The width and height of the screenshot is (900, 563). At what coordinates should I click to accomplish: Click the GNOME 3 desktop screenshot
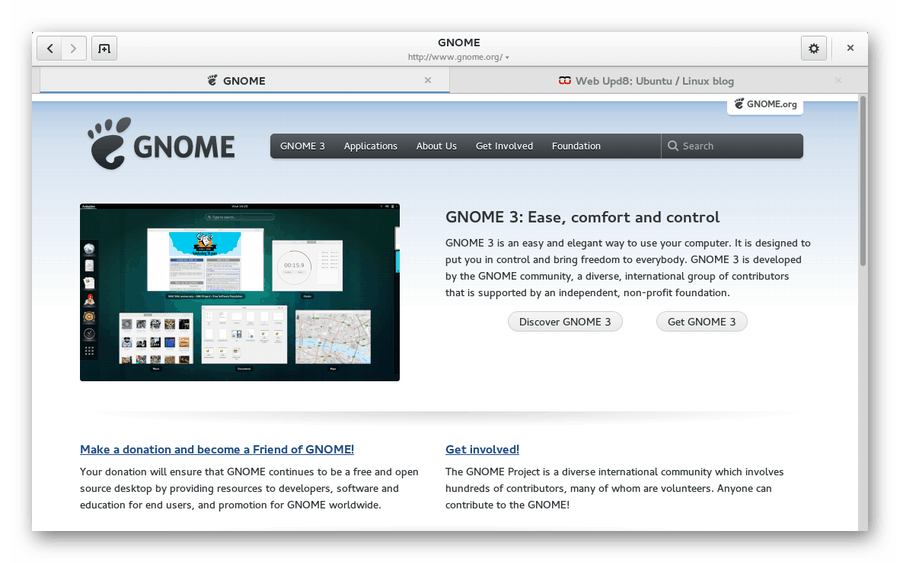[x=240, y=292]
